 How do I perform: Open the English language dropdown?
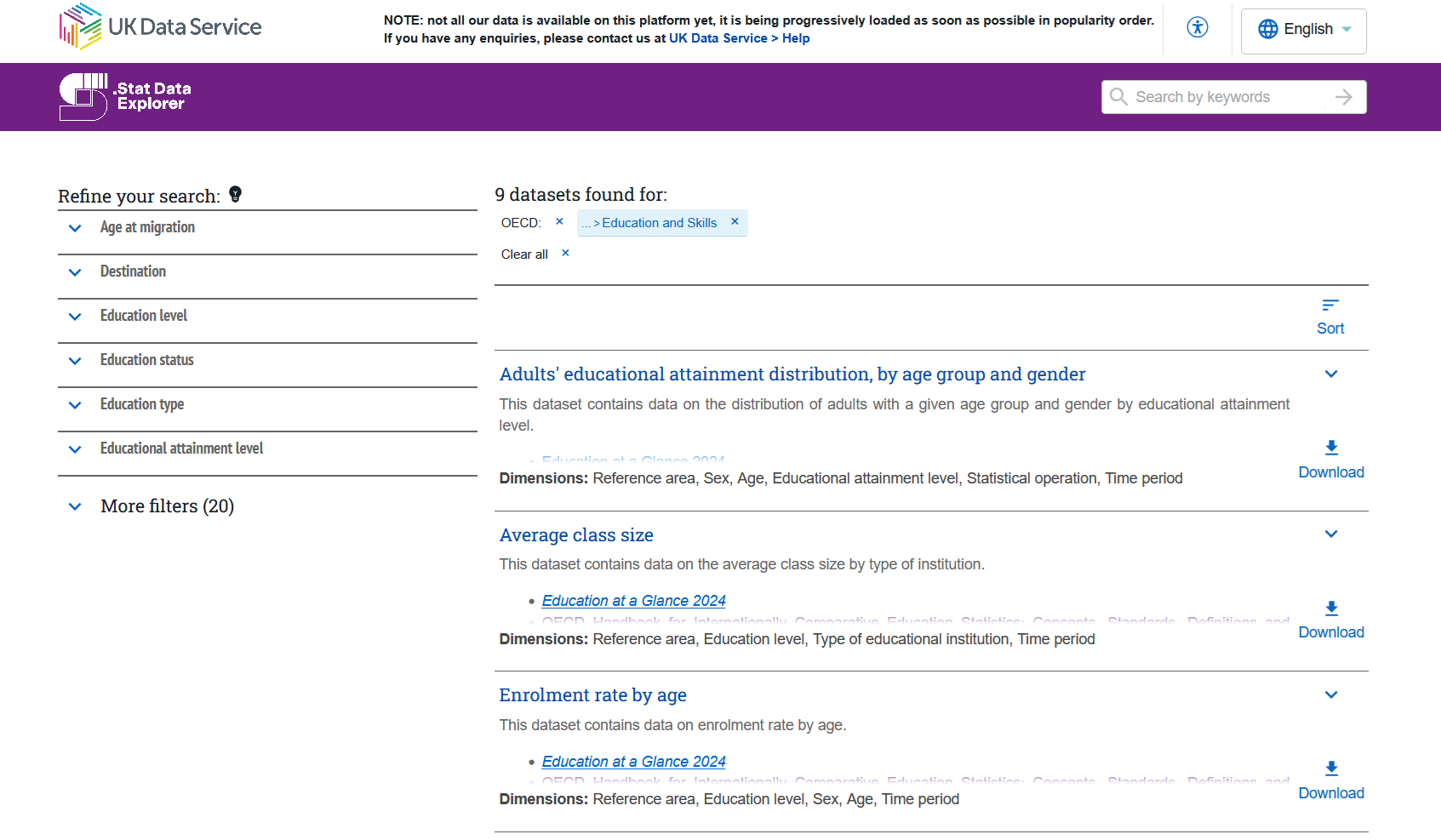(1303, 31)
